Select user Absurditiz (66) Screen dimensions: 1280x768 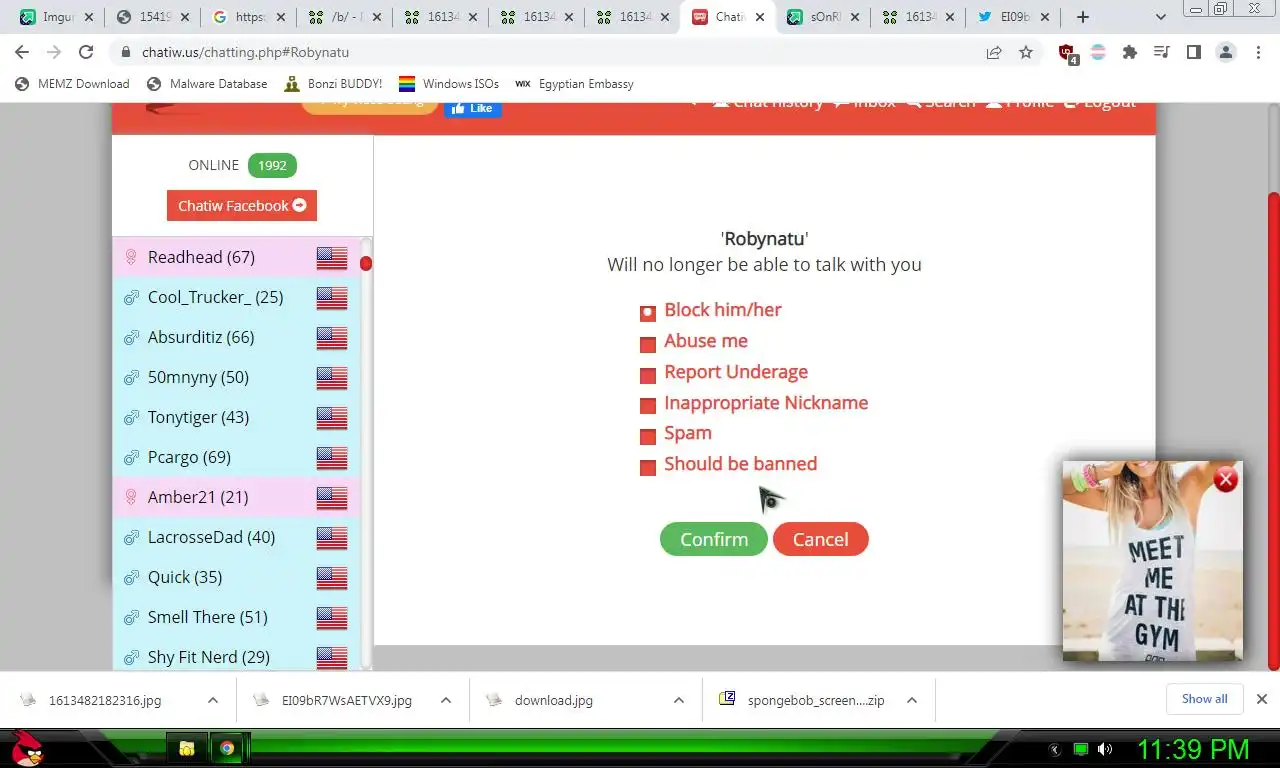pyautogui.click(x=236, y=337)
